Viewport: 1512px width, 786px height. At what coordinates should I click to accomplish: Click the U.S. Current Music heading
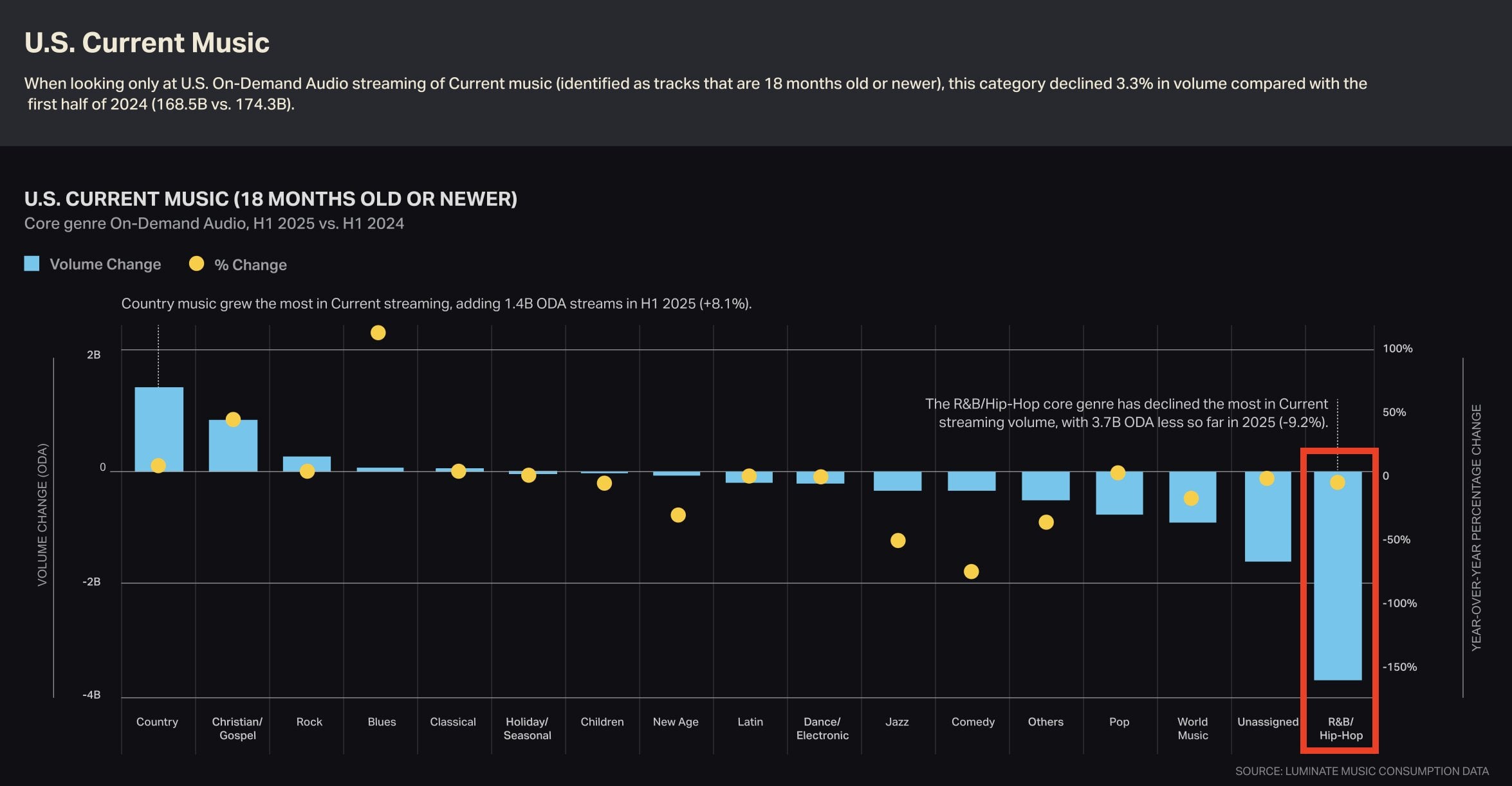(x=147, y=42)
